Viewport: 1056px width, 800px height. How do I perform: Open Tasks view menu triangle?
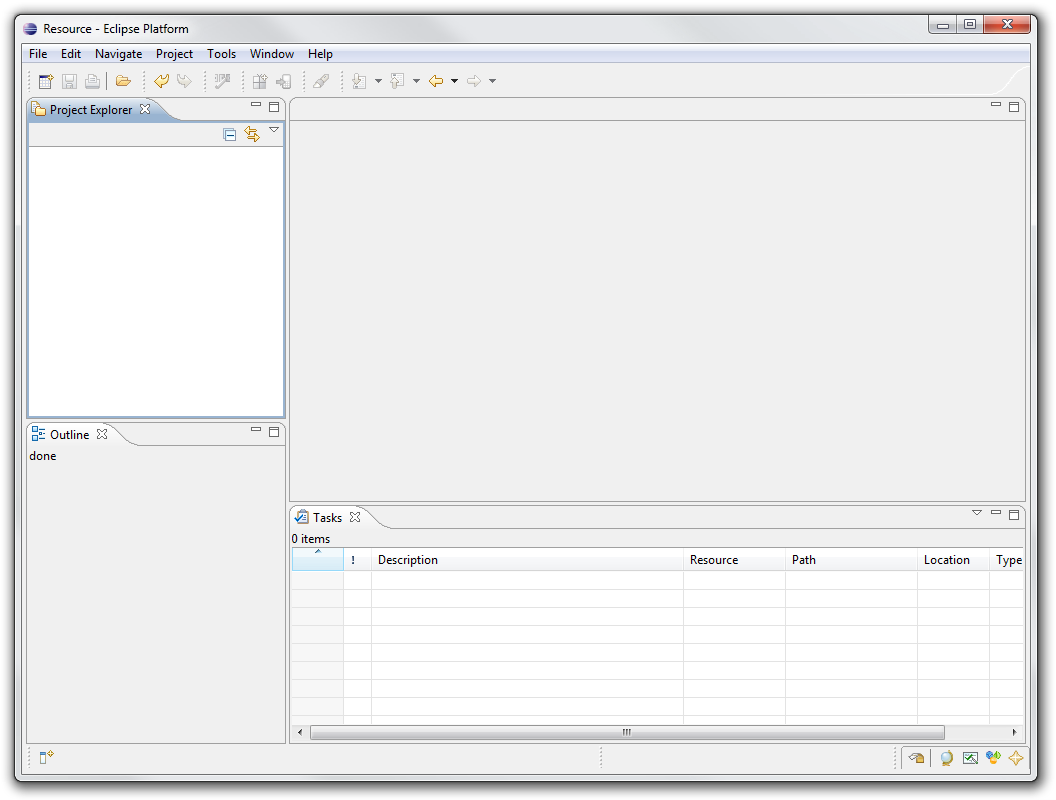coord(977,513)
